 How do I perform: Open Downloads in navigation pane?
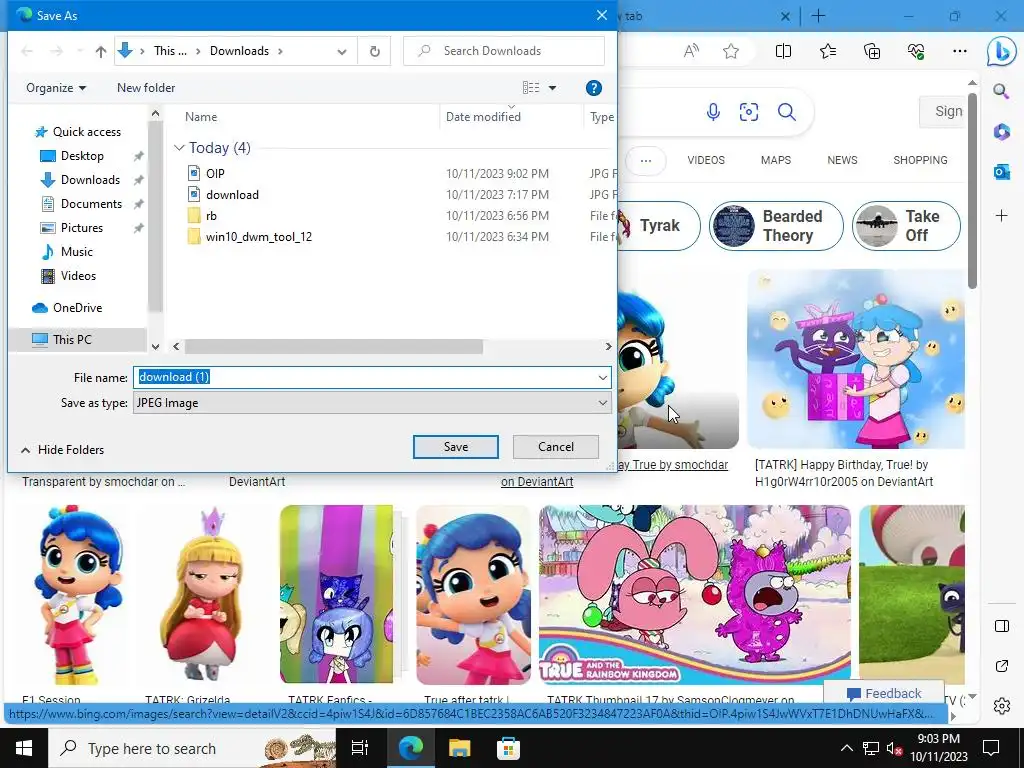pos(89,180)
